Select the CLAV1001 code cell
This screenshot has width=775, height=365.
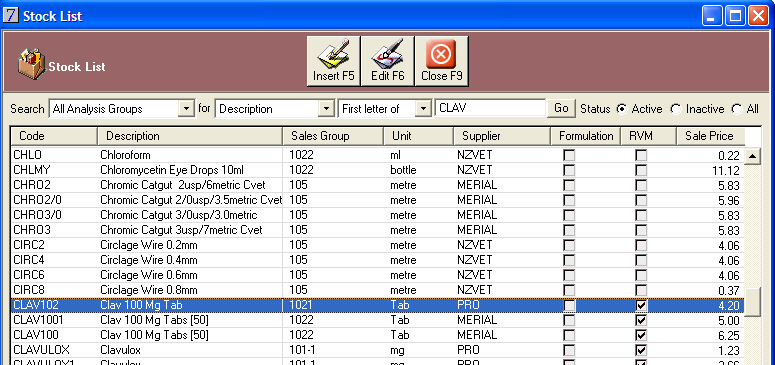54,320
